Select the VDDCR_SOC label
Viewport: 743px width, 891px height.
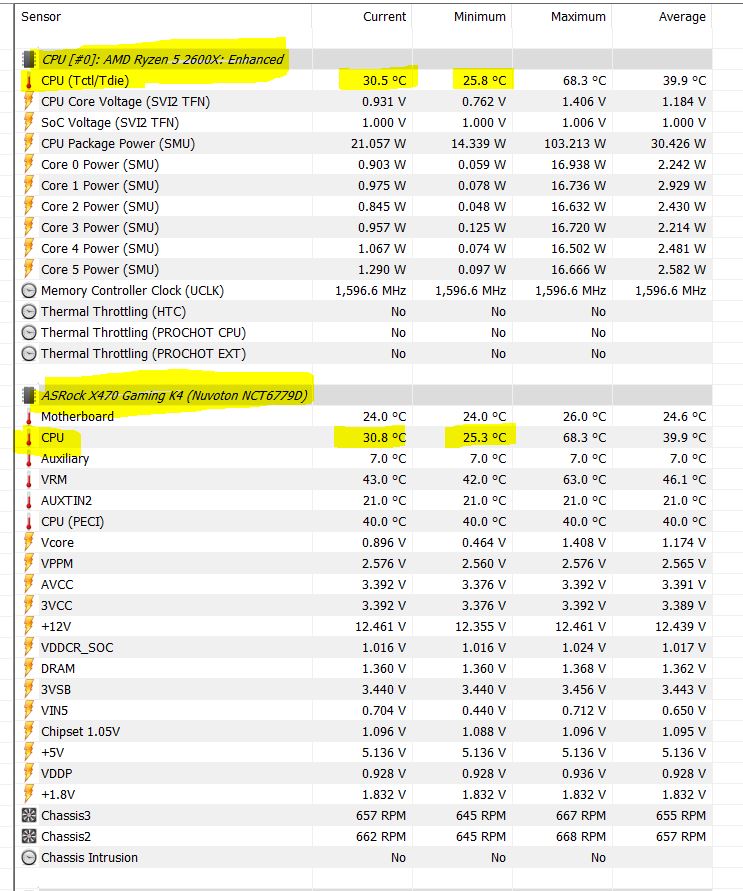(77, 648)
